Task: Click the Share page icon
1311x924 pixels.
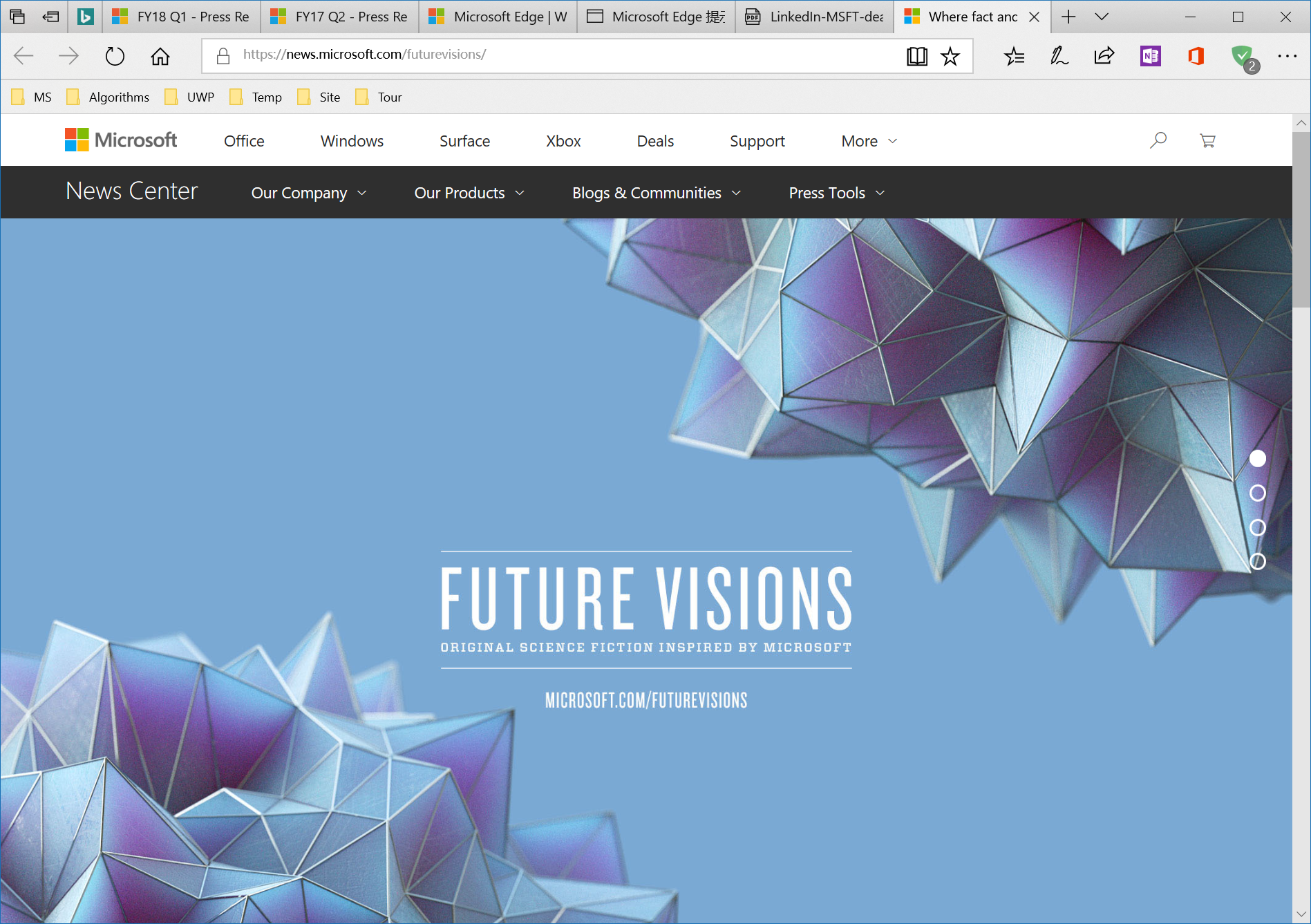Action: pyautogui.click(x=1104, y=56)
